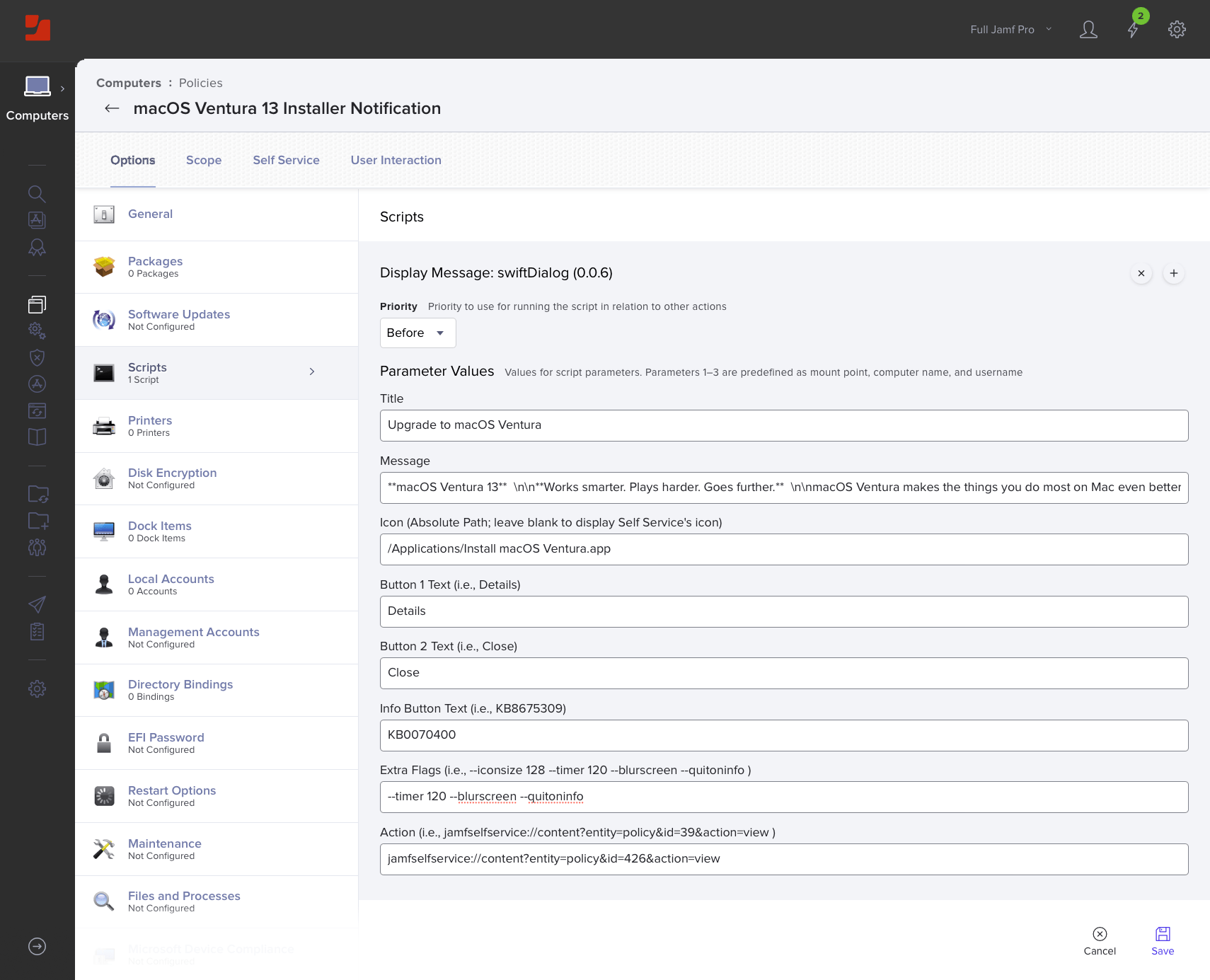This screenshot has width=1210, height=980.
Task: Click the shield with X sidebar icon
Action: point(37,357)
